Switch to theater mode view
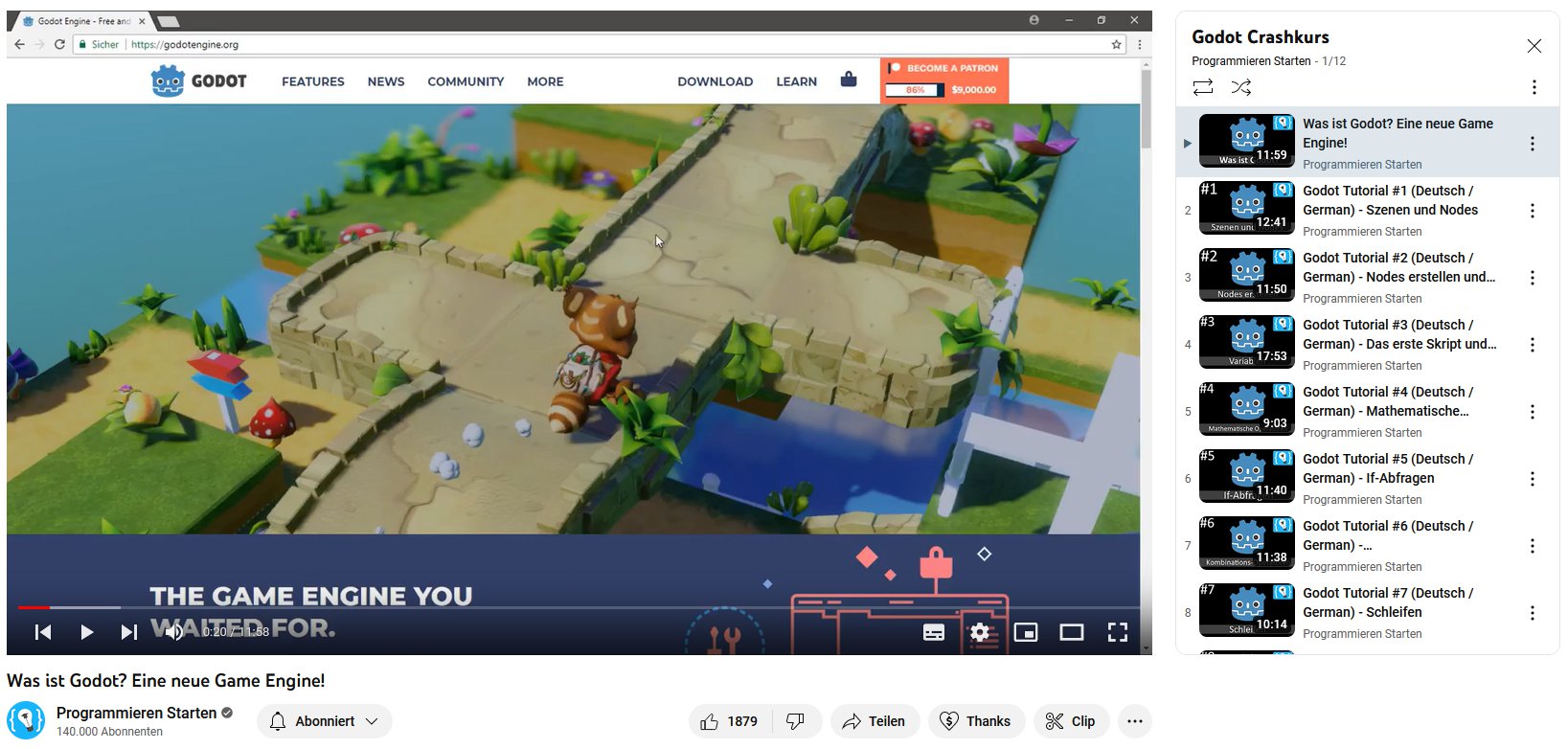This screenshot has height=749, width=1568. (x=1071, y=632)
